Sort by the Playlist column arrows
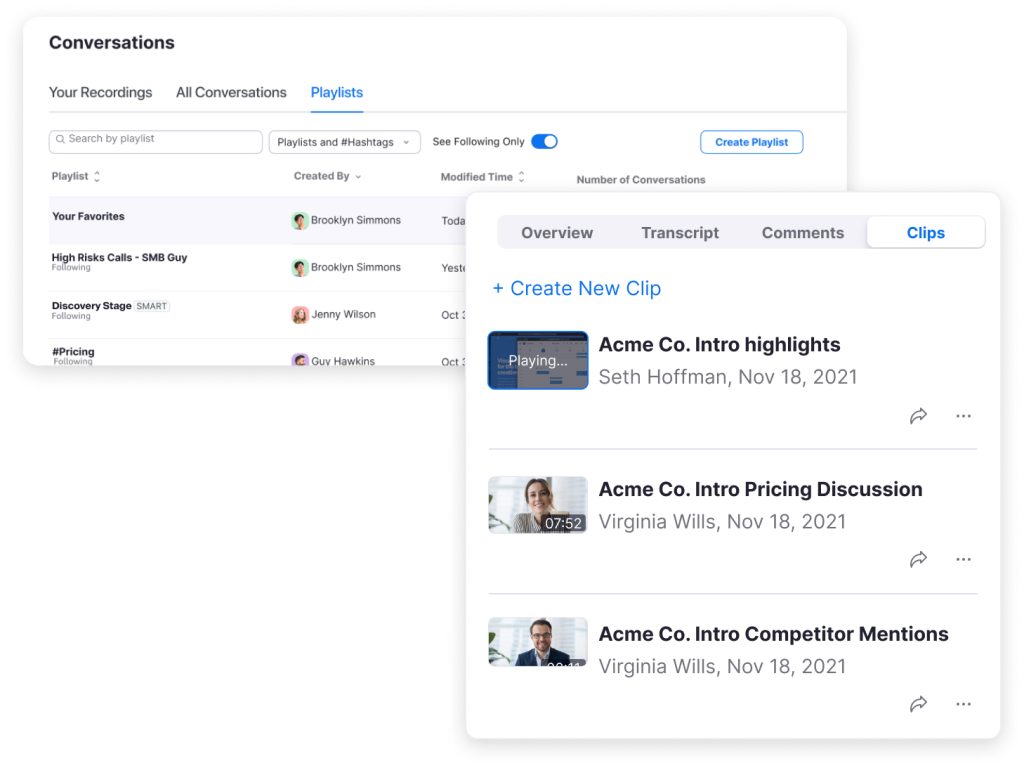1024x768 pixels. click(x=97, y=176)
